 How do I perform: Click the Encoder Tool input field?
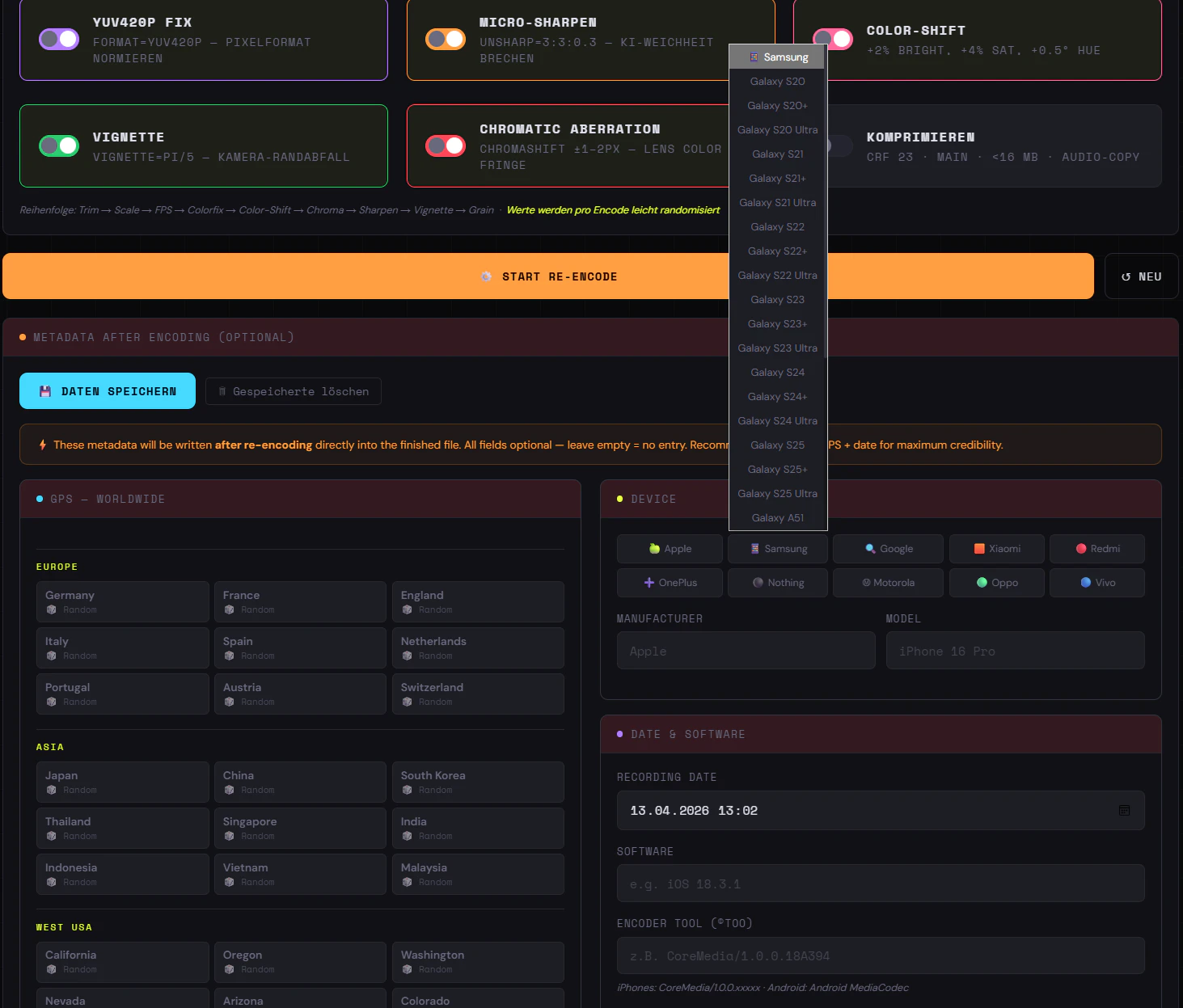[x=881, y=956]
